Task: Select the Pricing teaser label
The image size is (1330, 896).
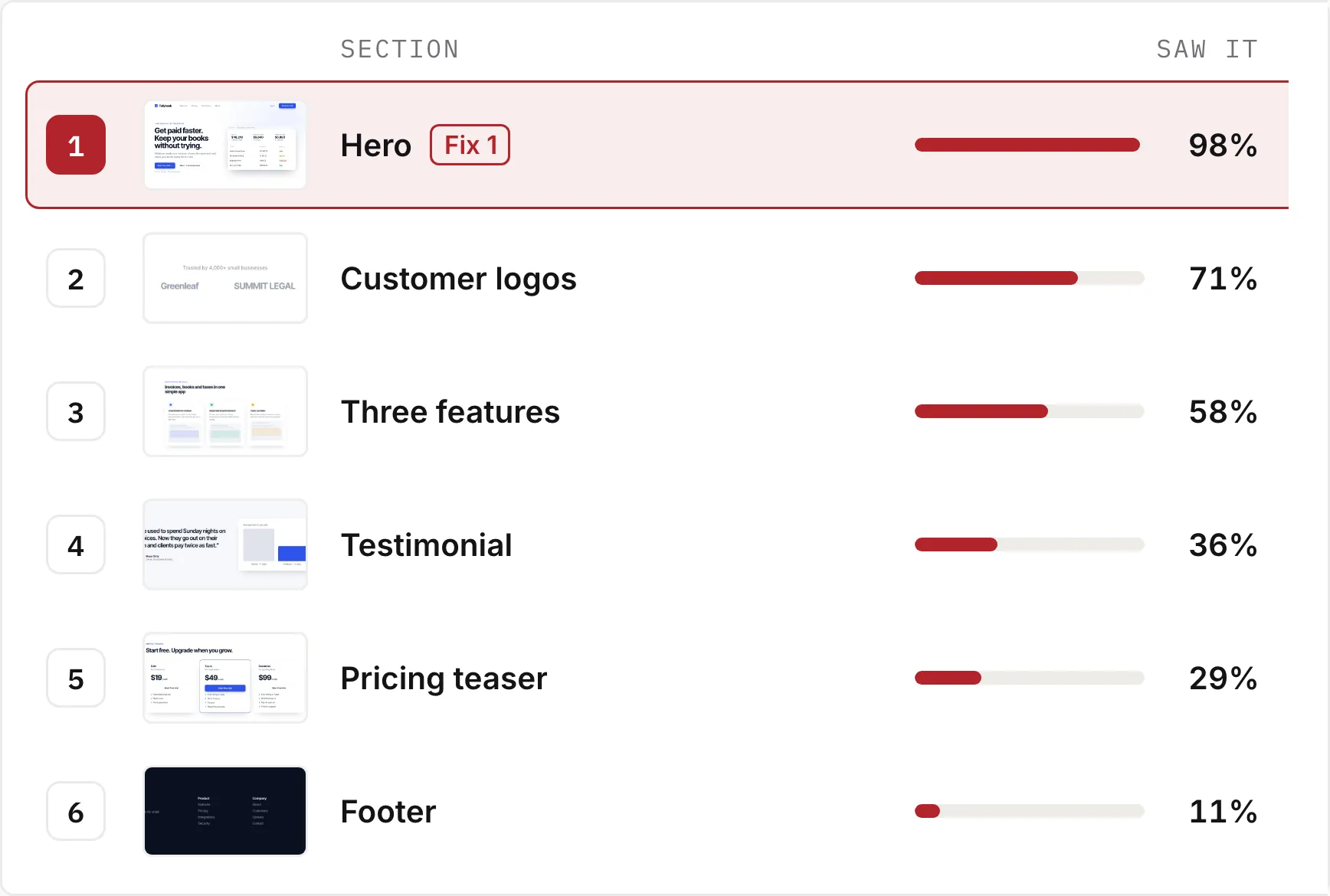Action: tap(444, 679)
